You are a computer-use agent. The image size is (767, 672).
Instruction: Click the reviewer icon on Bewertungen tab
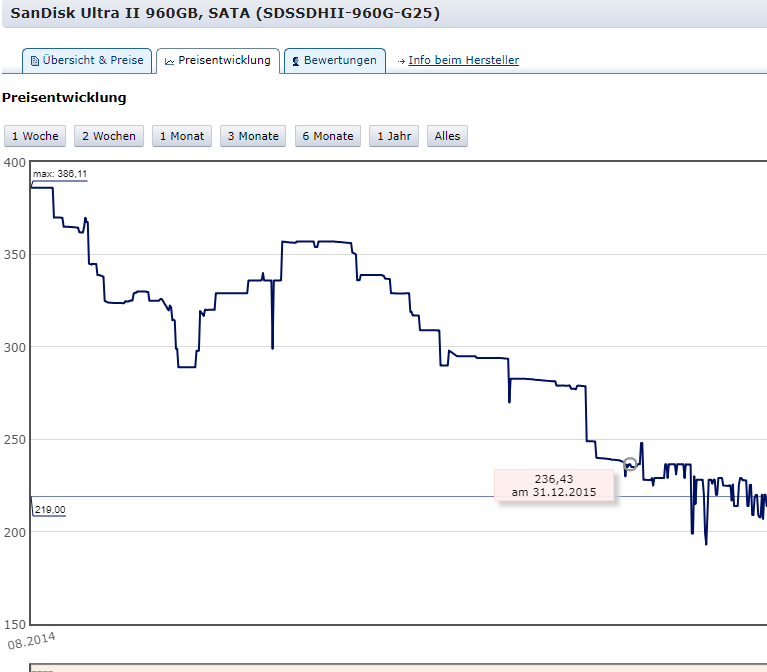click(x=295, y=62)
